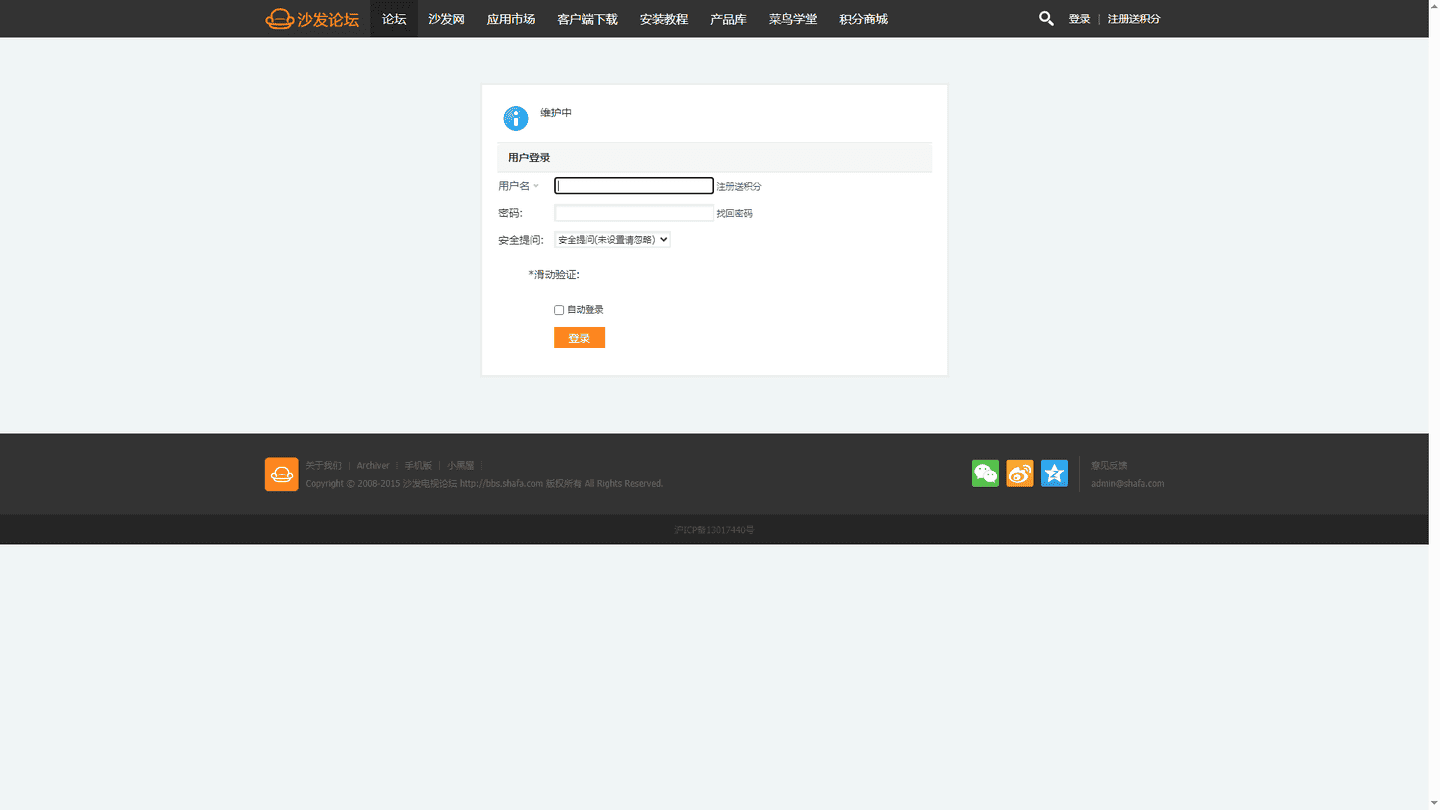Open 小黑屋 footer link

coord(461,466)
